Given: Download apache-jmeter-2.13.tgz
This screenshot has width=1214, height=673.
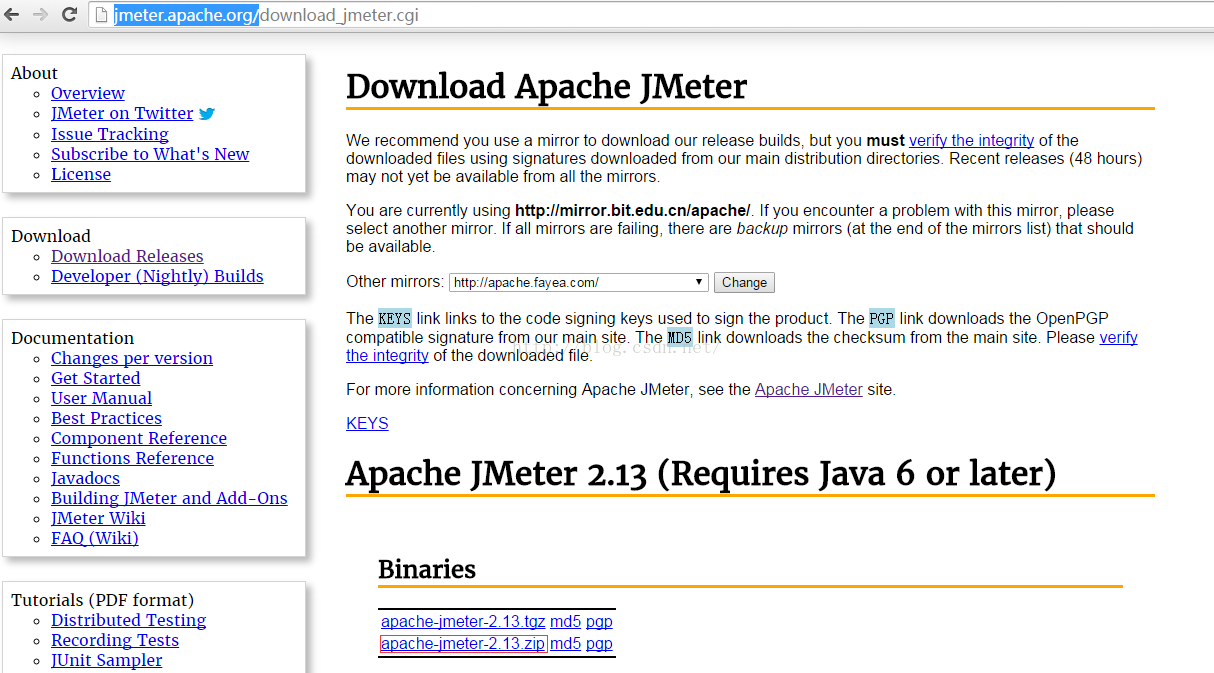Looking at the screenshot, I should point(463,622).
